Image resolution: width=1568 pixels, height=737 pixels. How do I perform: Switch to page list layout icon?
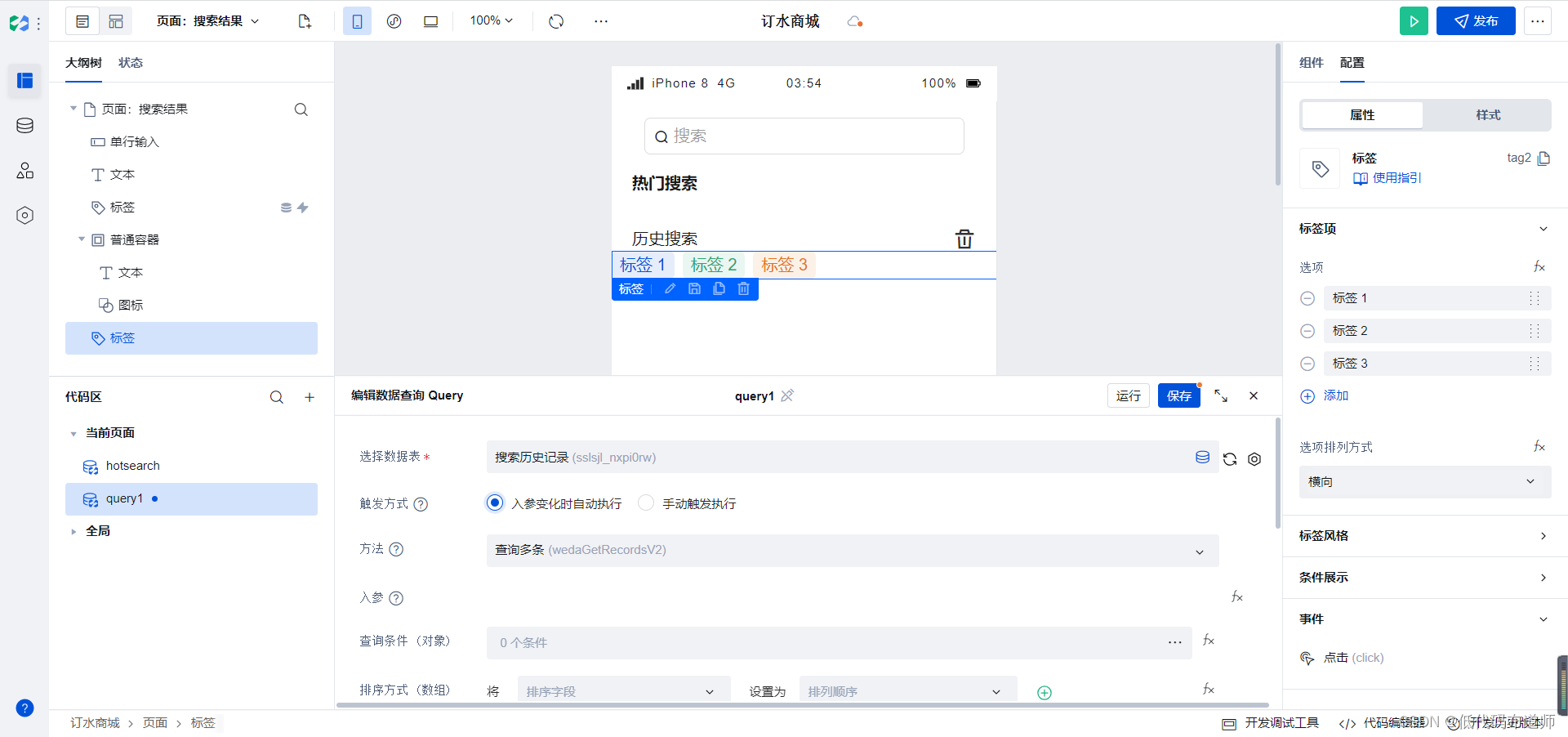pyautogui.click(x=82, y=21)
